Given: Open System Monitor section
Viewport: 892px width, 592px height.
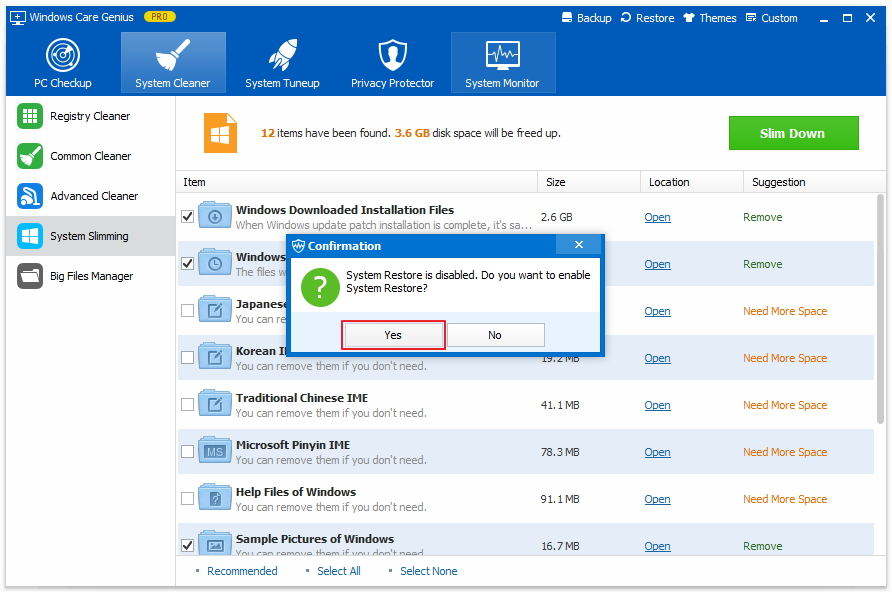Looking at the screenshot, I should 502,63.
